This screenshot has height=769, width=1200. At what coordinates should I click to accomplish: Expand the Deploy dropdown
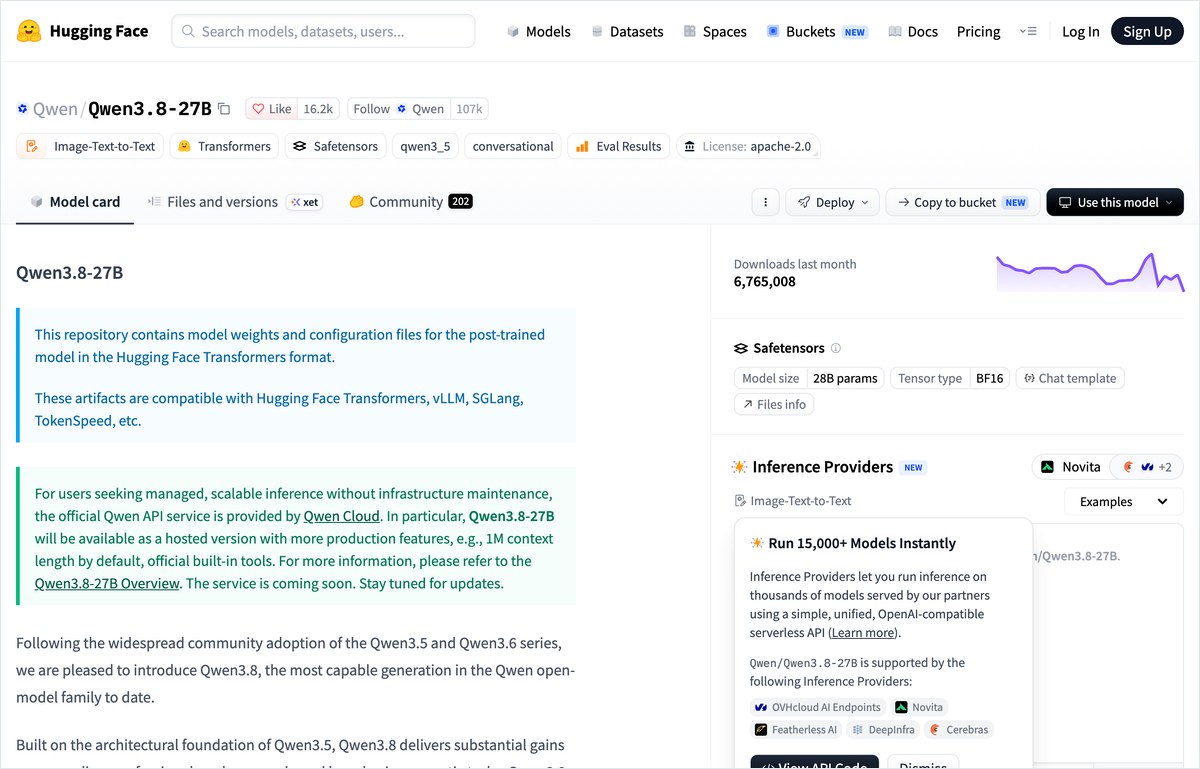[833, 202]
